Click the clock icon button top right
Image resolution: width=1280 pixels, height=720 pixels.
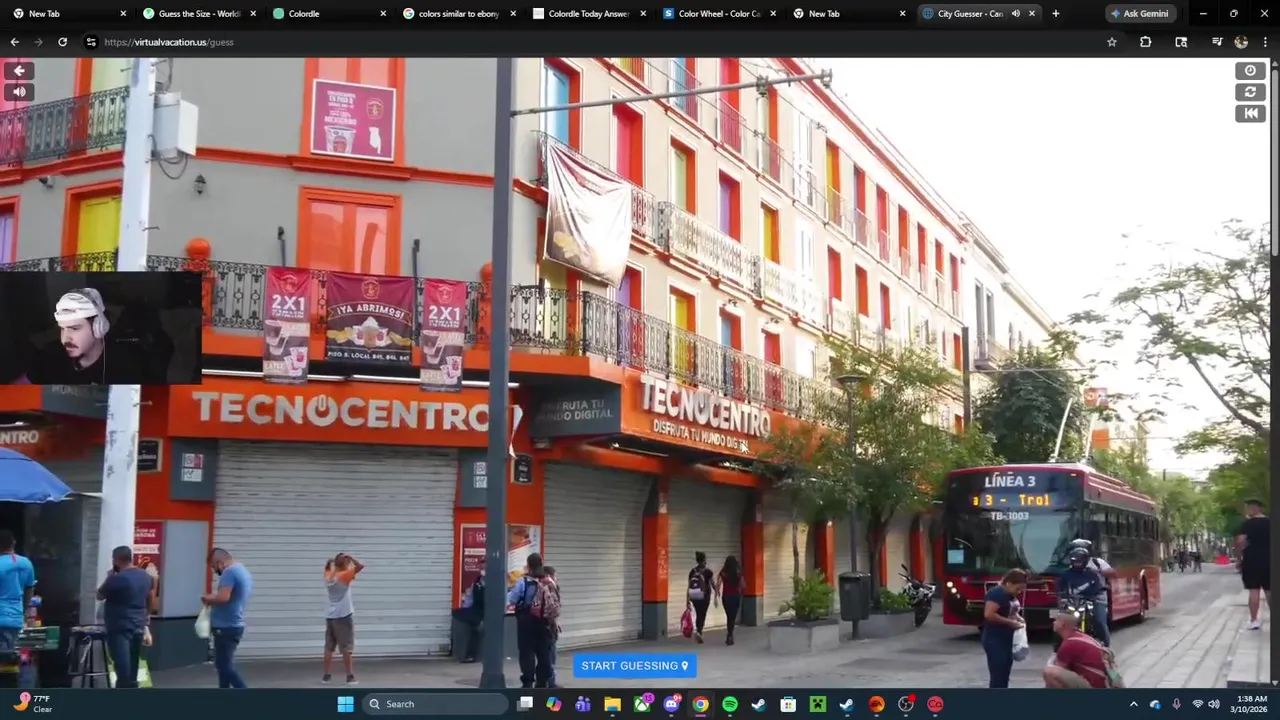click(x=1250, y=70)
